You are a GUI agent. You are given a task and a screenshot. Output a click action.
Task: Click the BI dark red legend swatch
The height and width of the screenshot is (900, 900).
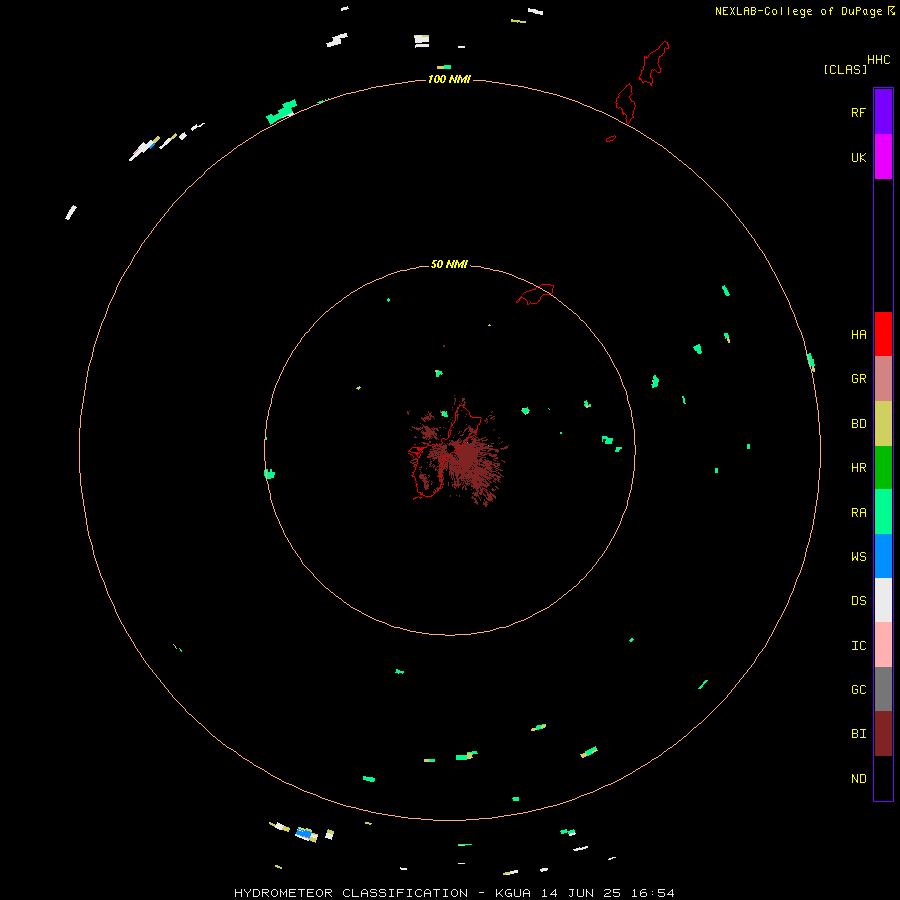point(883,734)
